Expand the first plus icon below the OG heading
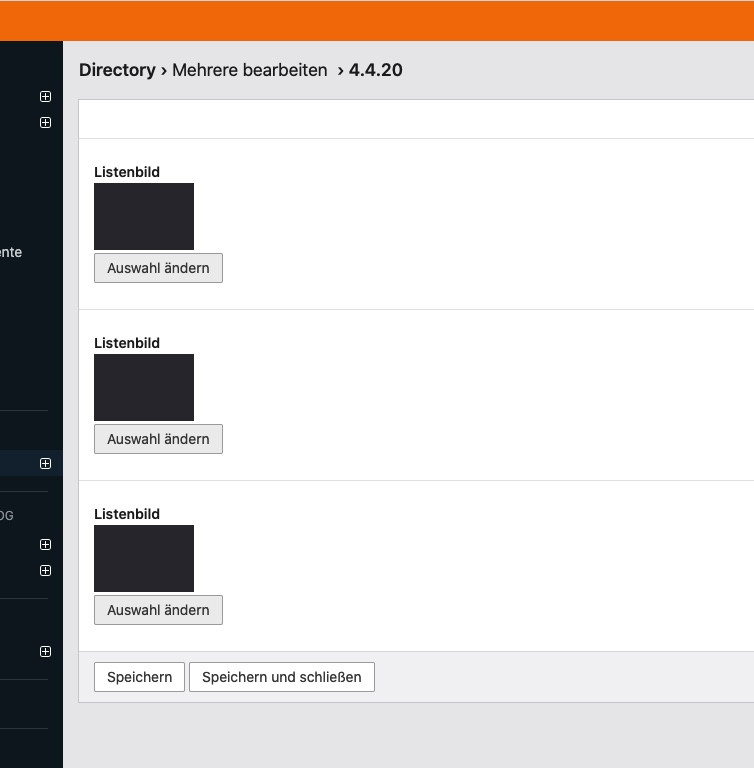754x768 pixels. (45, 545)
